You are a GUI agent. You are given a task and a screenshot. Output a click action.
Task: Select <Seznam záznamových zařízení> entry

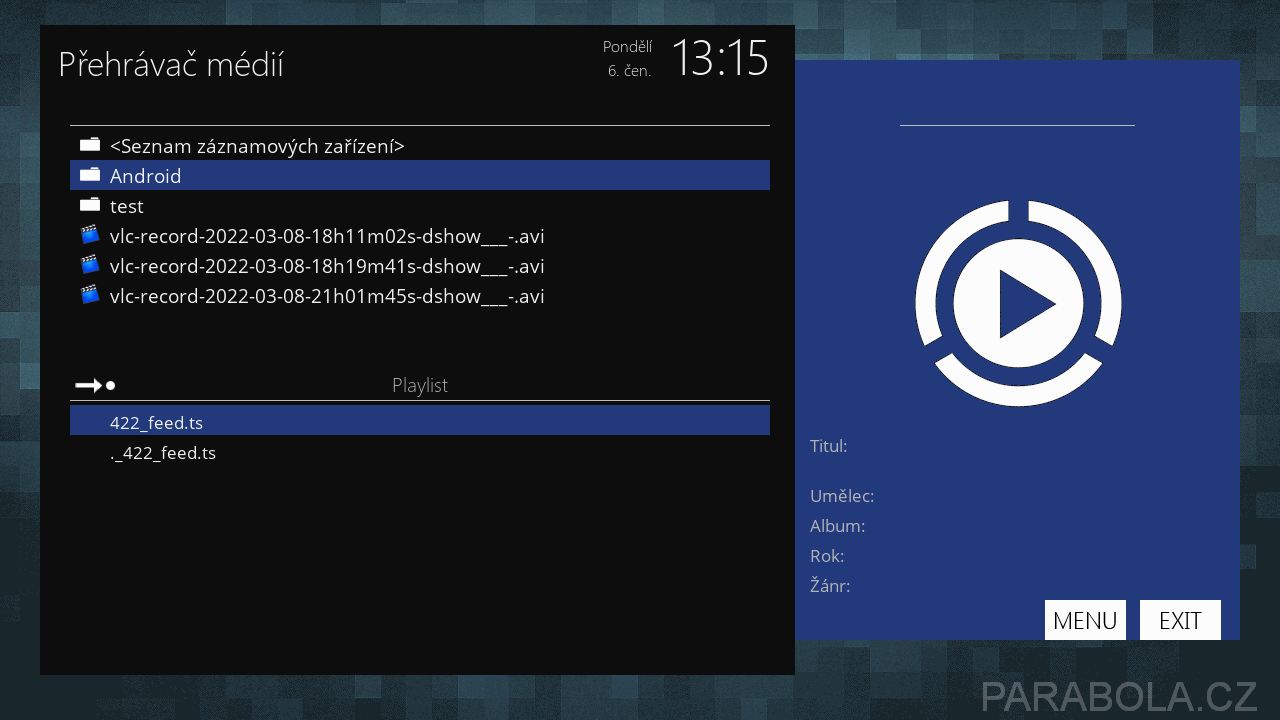click(x=420, y=145)
